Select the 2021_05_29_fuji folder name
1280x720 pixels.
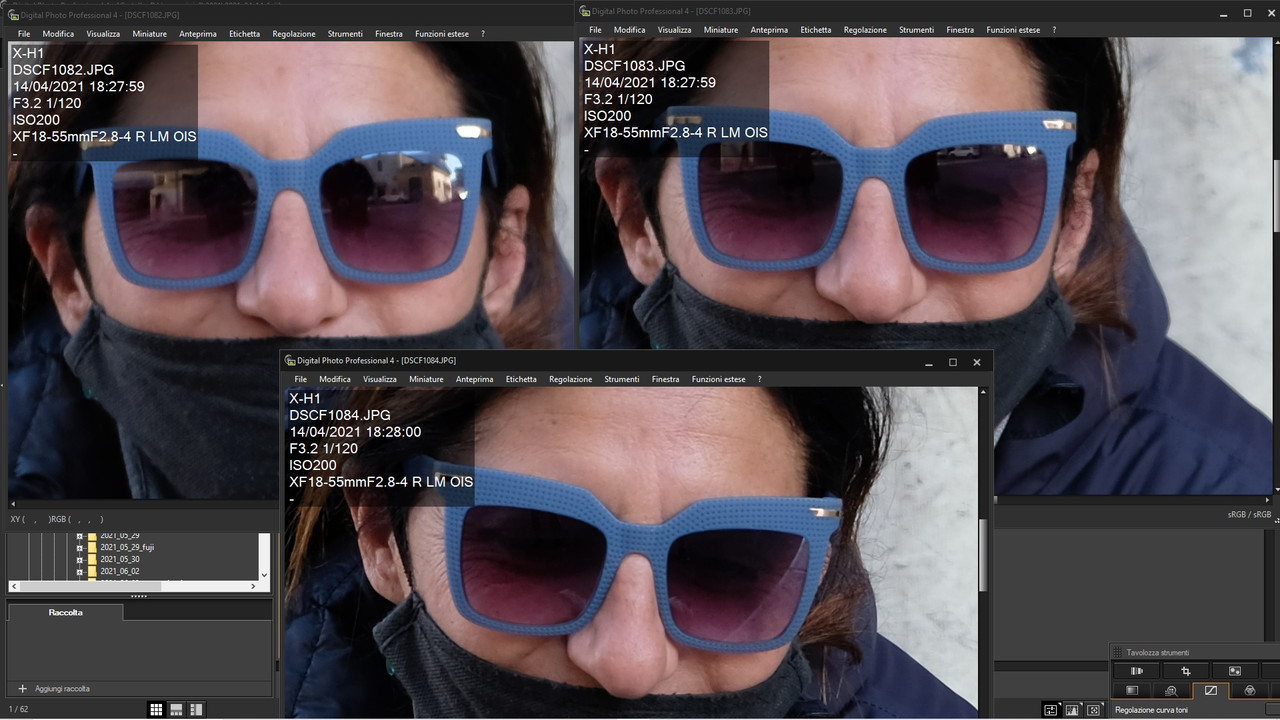[128, 548]
